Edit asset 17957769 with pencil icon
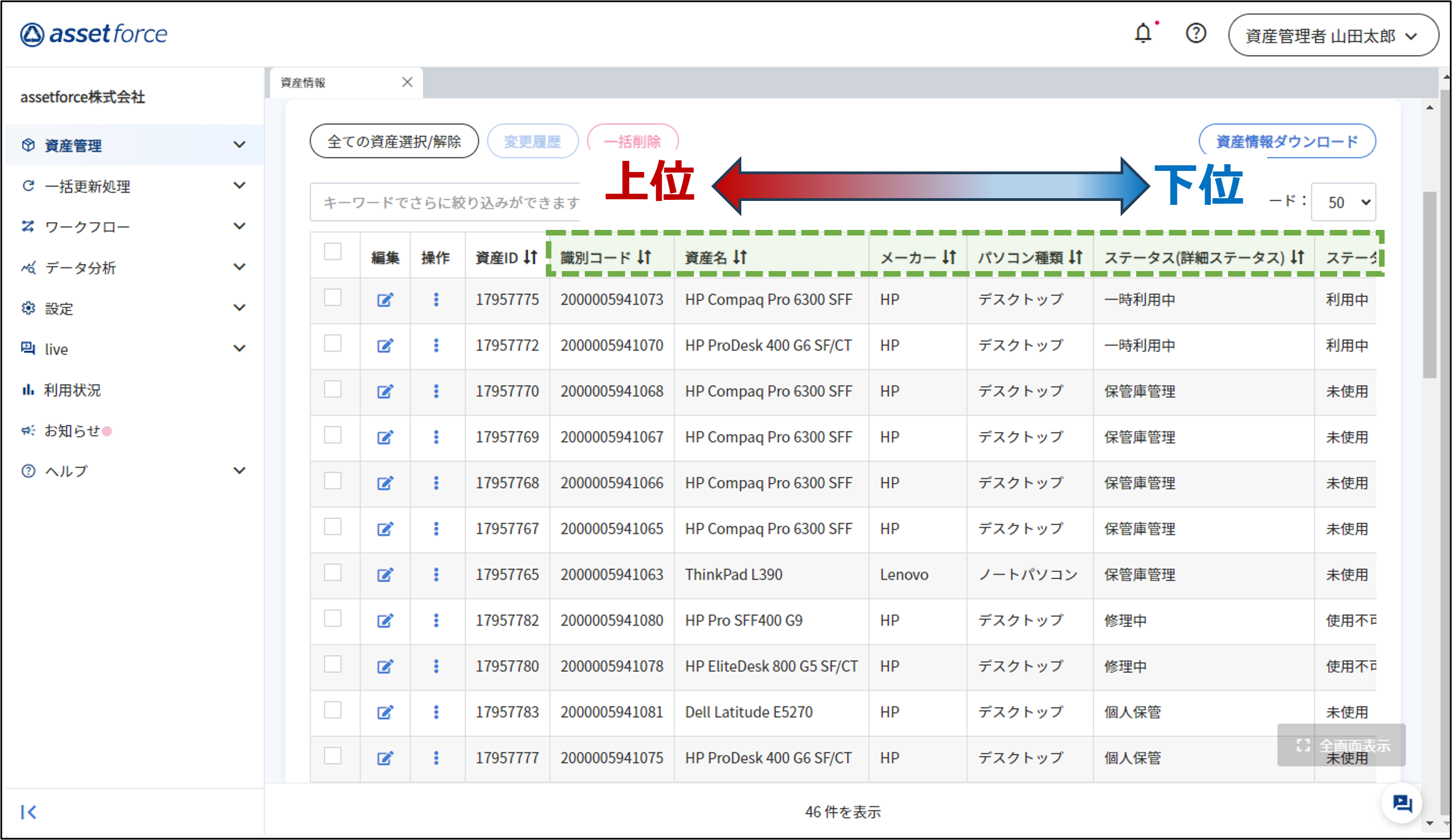1452x840 pixels. [385, 438]
